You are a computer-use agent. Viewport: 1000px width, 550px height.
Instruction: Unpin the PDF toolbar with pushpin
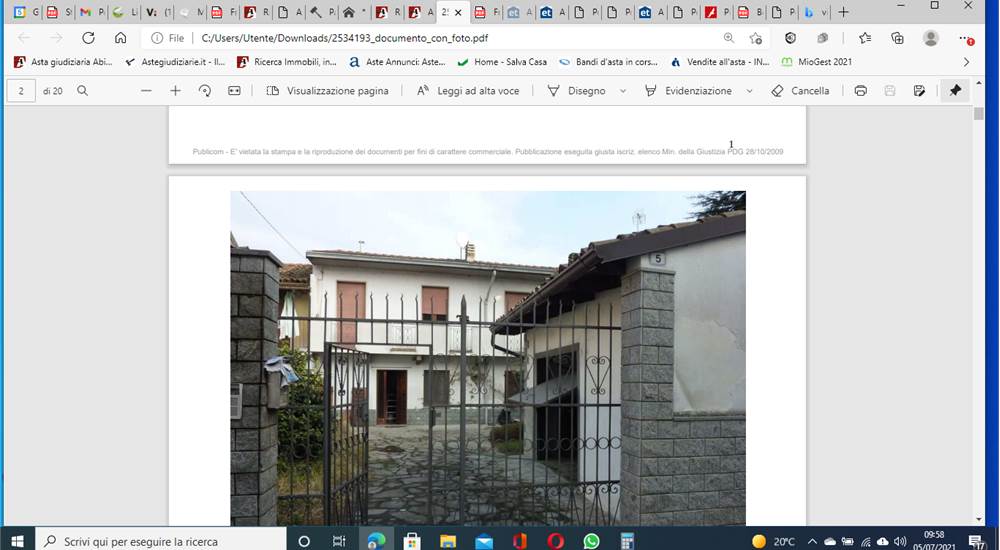click(x=955, y=91)
